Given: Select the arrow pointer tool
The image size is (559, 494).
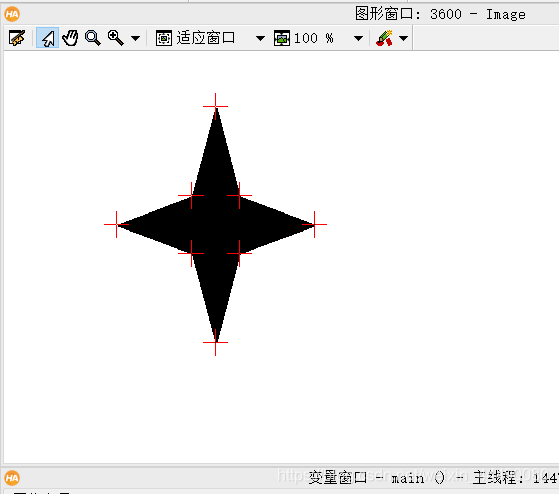Looking at the screenshot, I should [48, 38].
